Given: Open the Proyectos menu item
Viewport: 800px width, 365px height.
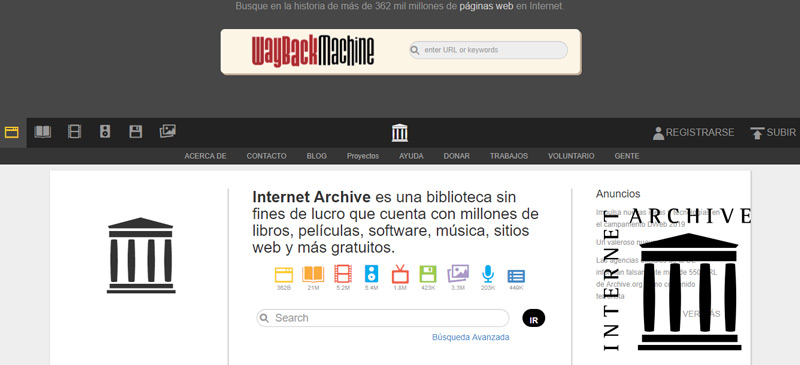Looking at the screenshot, I should [363, 156].
